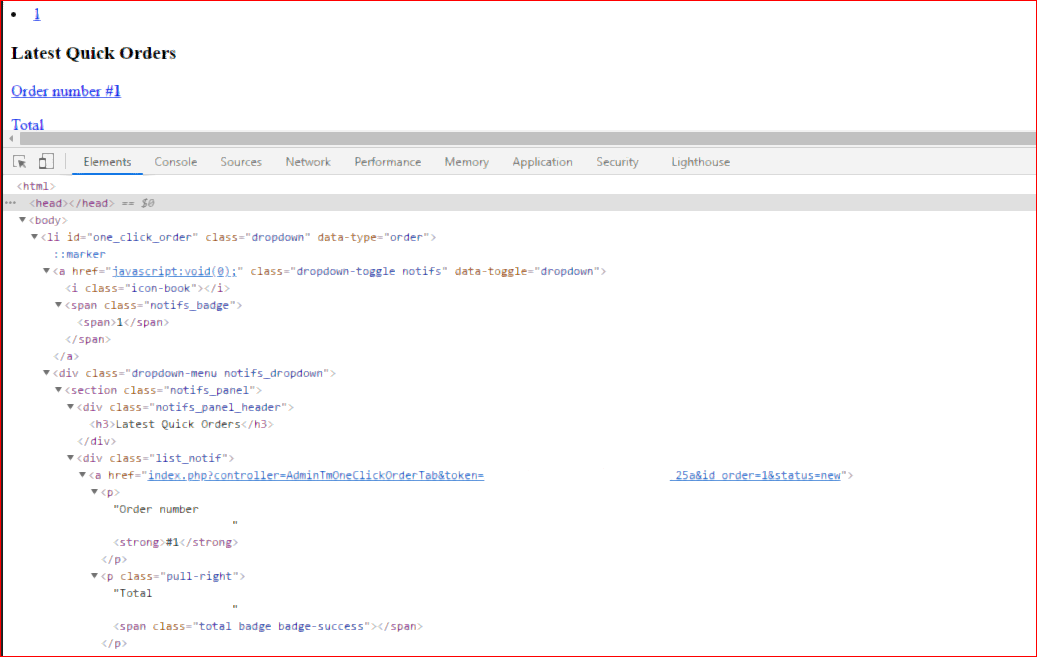
Task: Click the horizontal scrollbar left arrow
Action: point(11,138)
